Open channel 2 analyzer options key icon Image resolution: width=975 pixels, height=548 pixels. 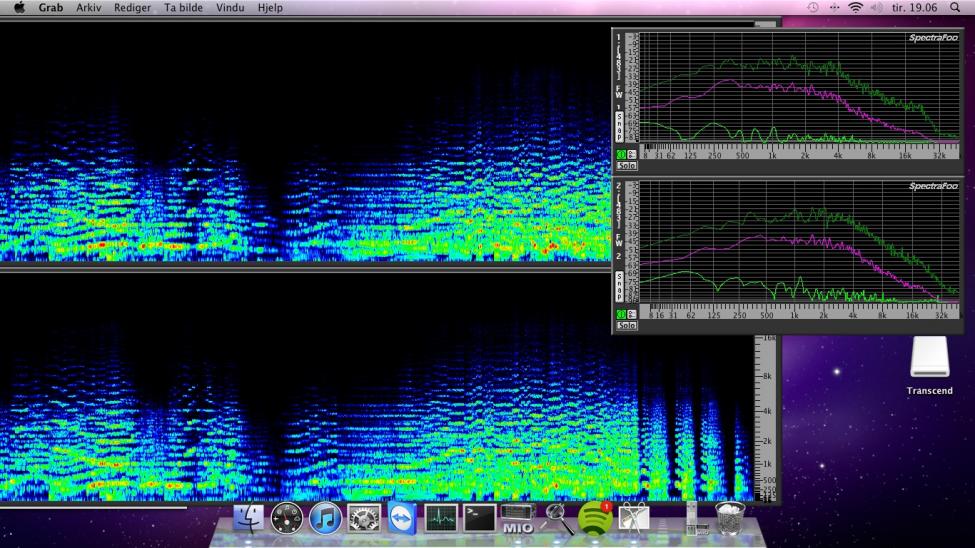pyautogui.click(x=632, y=314)
